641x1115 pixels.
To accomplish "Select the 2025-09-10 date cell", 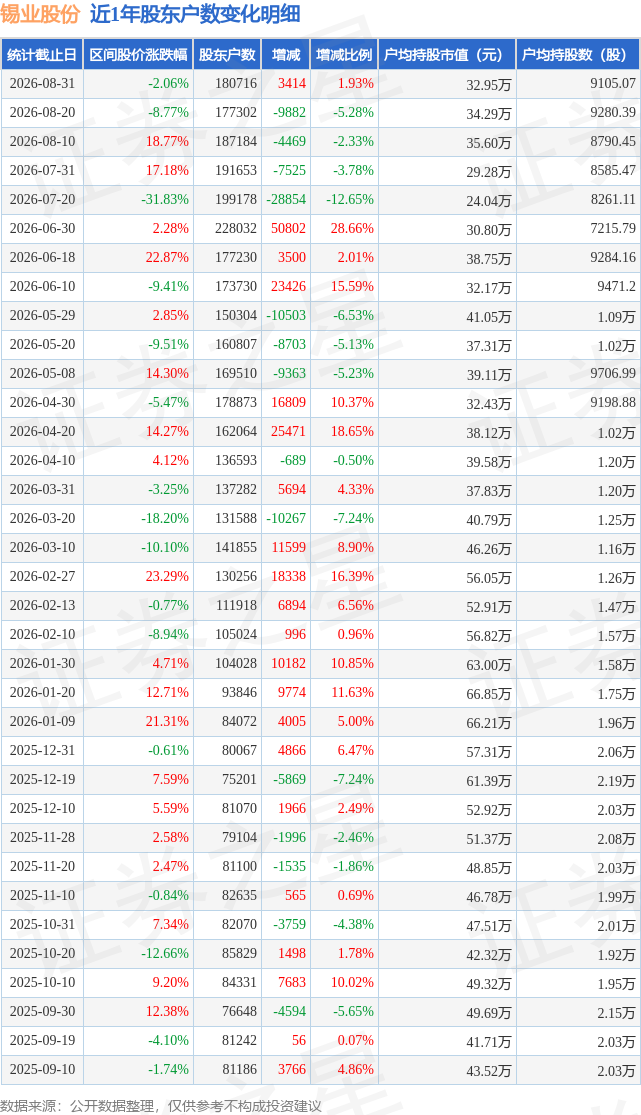I will [x=42, y=1069].
